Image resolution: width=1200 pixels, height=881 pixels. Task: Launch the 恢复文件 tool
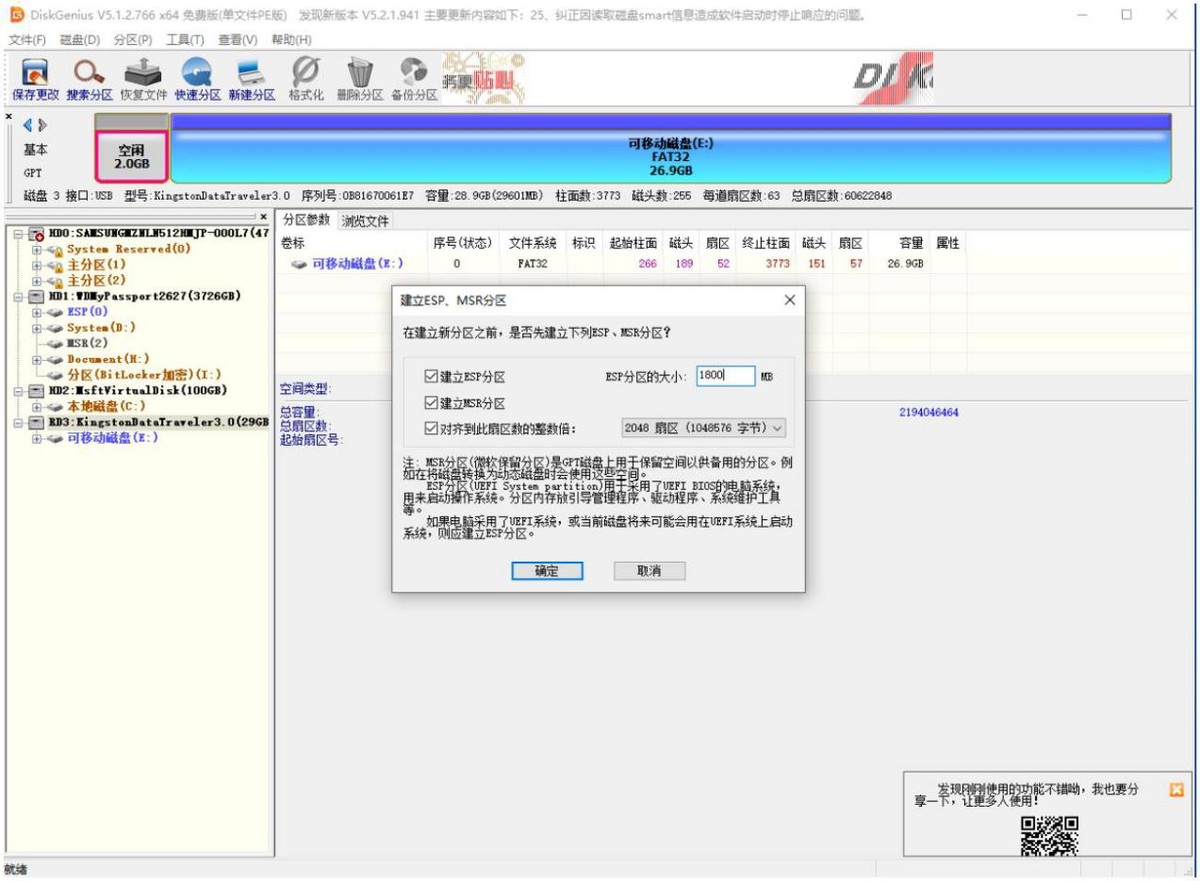click(x=143, y=78)
